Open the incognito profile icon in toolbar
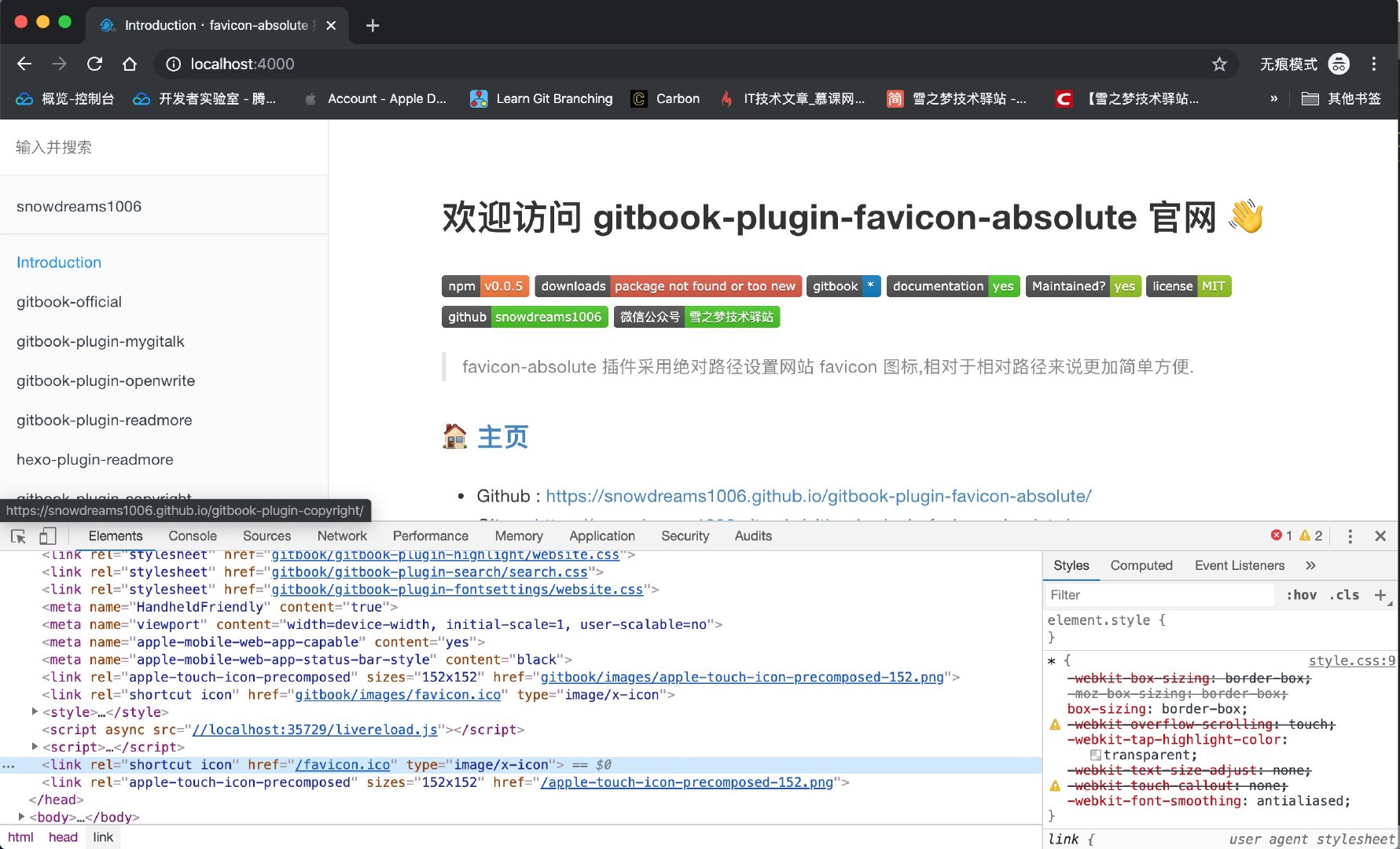The image size is (1400, 849). [x=1339, y=64]
